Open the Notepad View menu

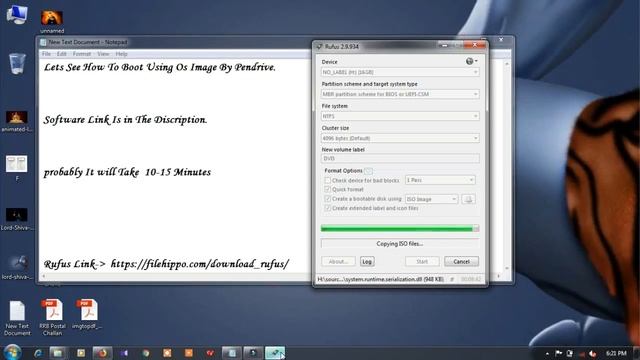tap(103, 54)
